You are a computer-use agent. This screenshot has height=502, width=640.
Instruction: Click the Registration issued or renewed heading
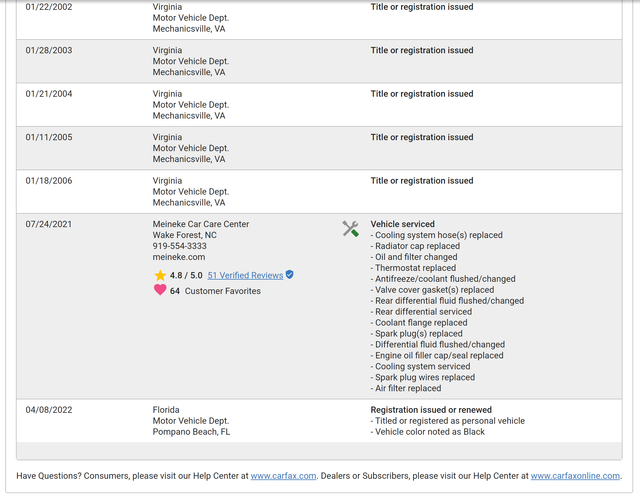pyautogui.click(x=431, y=410)
